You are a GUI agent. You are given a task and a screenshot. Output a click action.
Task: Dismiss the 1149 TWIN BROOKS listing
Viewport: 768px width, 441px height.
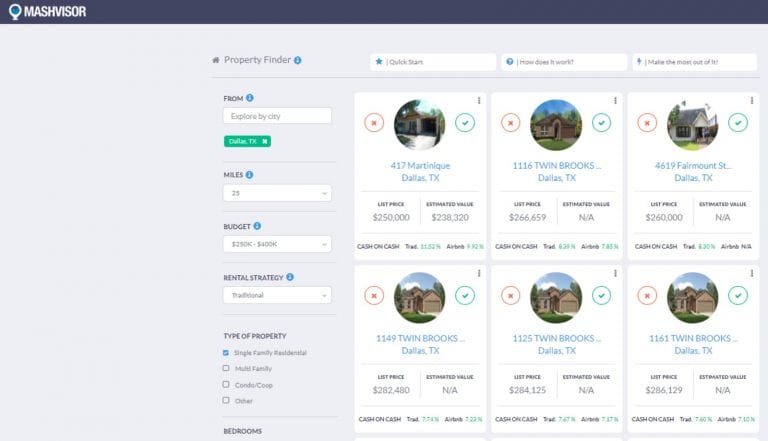coord(374,295)
